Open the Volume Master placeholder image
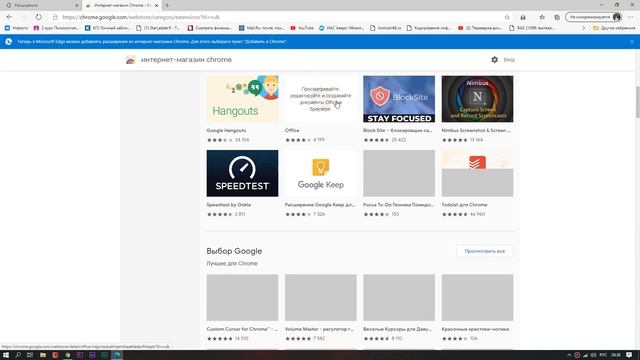Image resolution: width=640 pixels, height=360 pixels. (321, 298)
